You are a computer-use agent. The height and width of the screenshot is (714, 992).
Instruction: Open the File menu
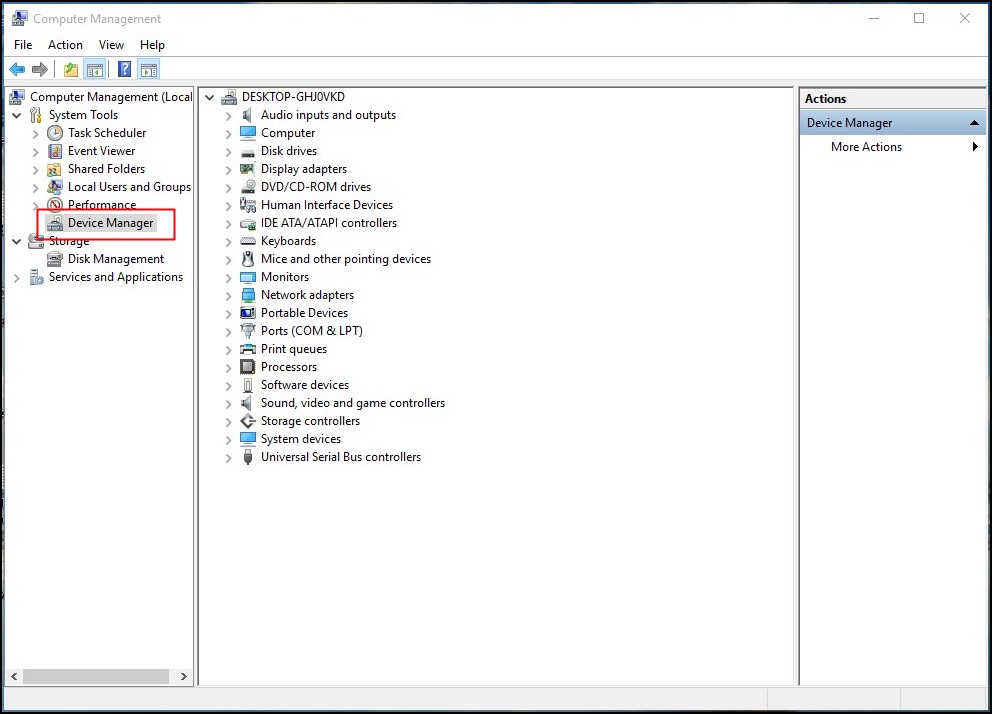[x=23, y=45]
